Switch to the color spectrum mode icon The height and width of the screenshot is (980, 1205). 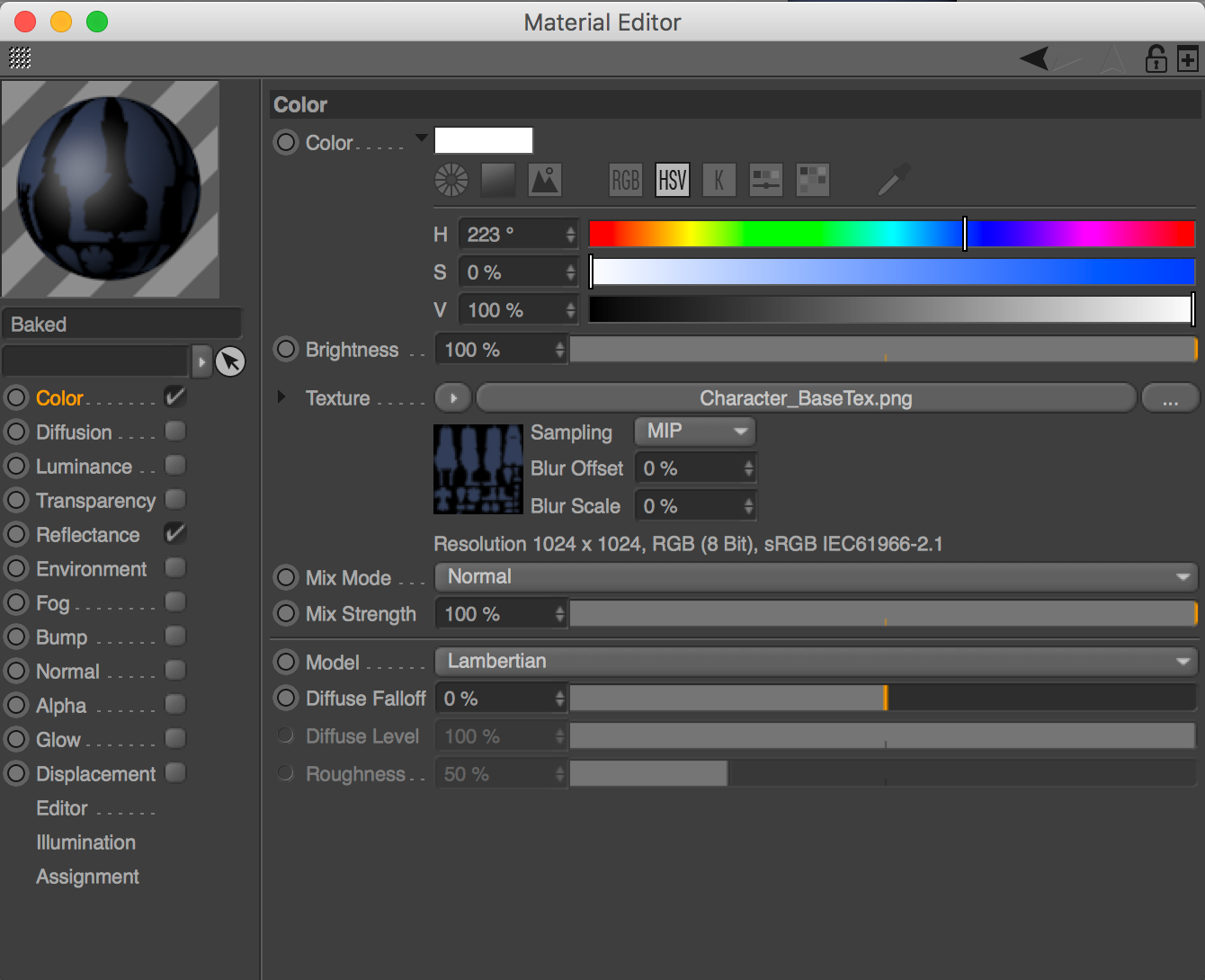pyautogui.click(x=498, y=180)
